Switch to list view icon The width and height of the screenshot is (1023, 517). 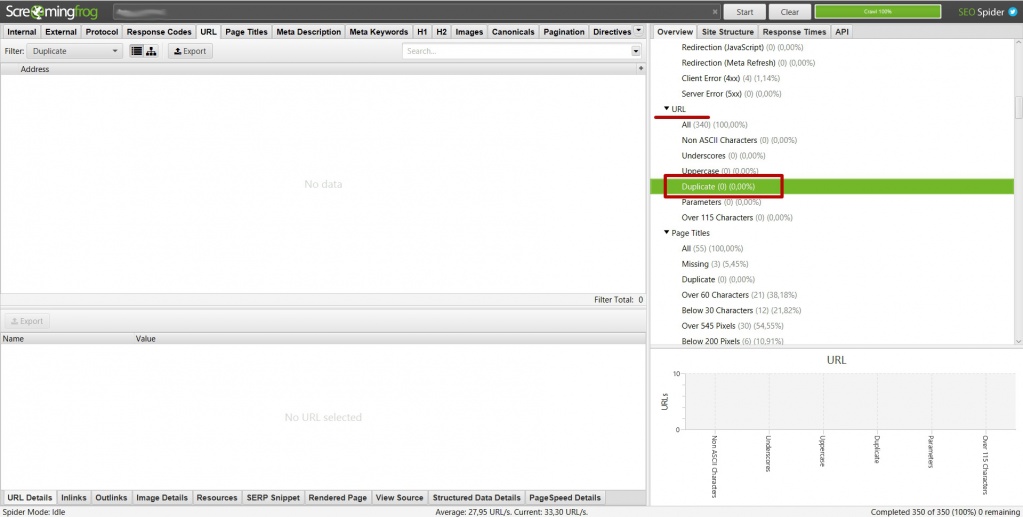click(137, 51)
